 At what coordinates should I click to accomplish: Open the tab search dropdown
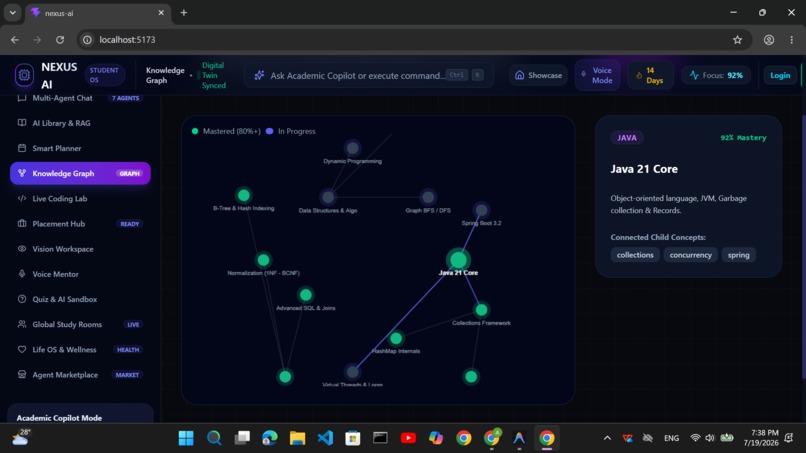[12, 12]
